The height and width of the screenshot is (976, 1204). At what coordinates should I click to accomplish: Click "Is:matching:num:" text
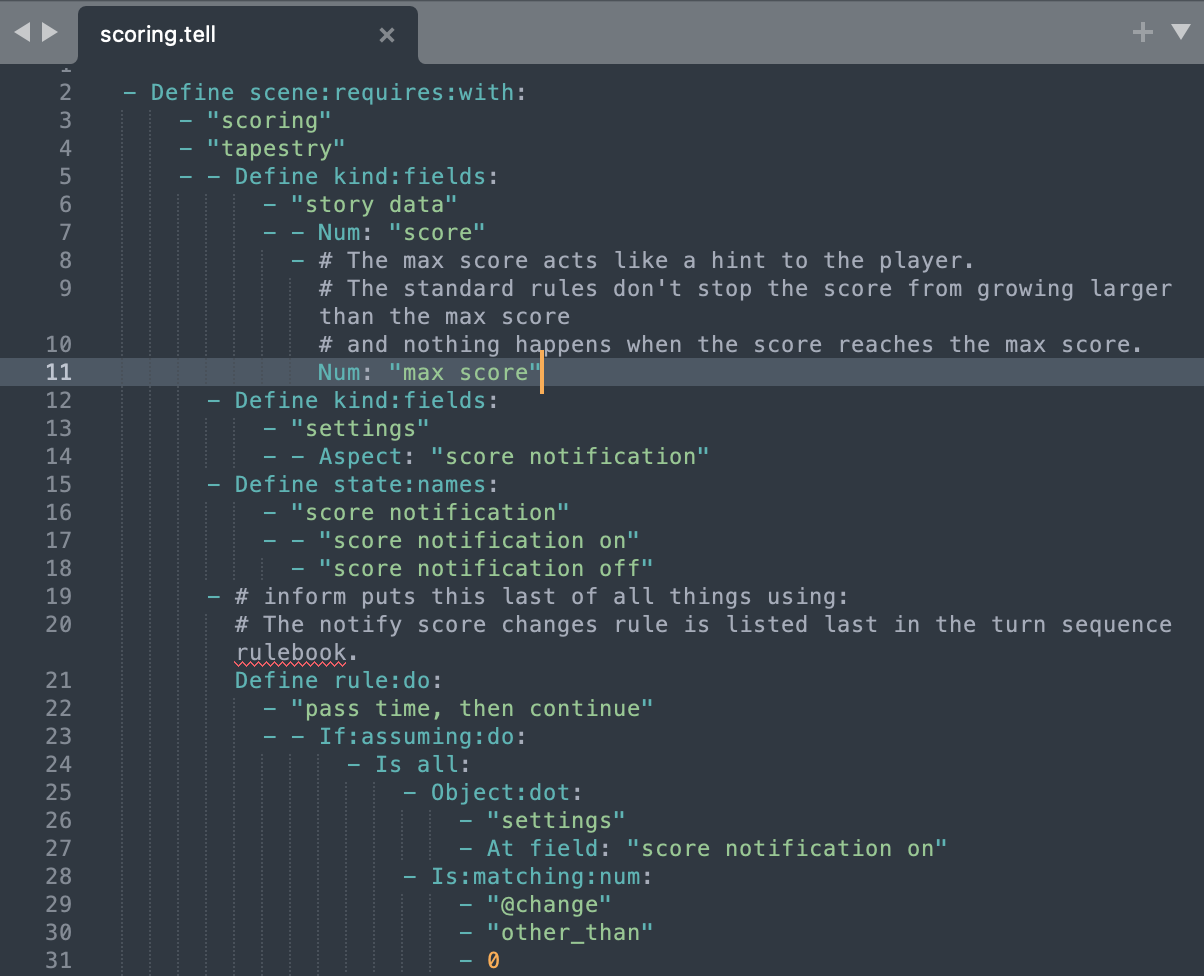pyautogui.click(x=542, y=876)
